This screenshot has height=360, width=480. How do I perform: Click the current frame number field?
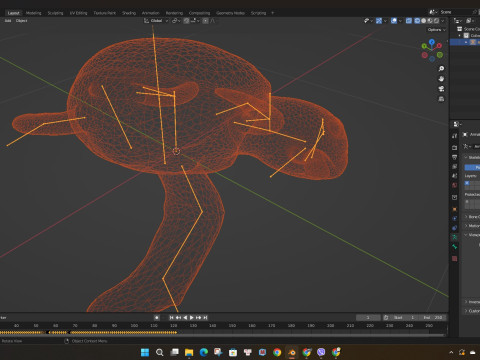tap(368, 317)
